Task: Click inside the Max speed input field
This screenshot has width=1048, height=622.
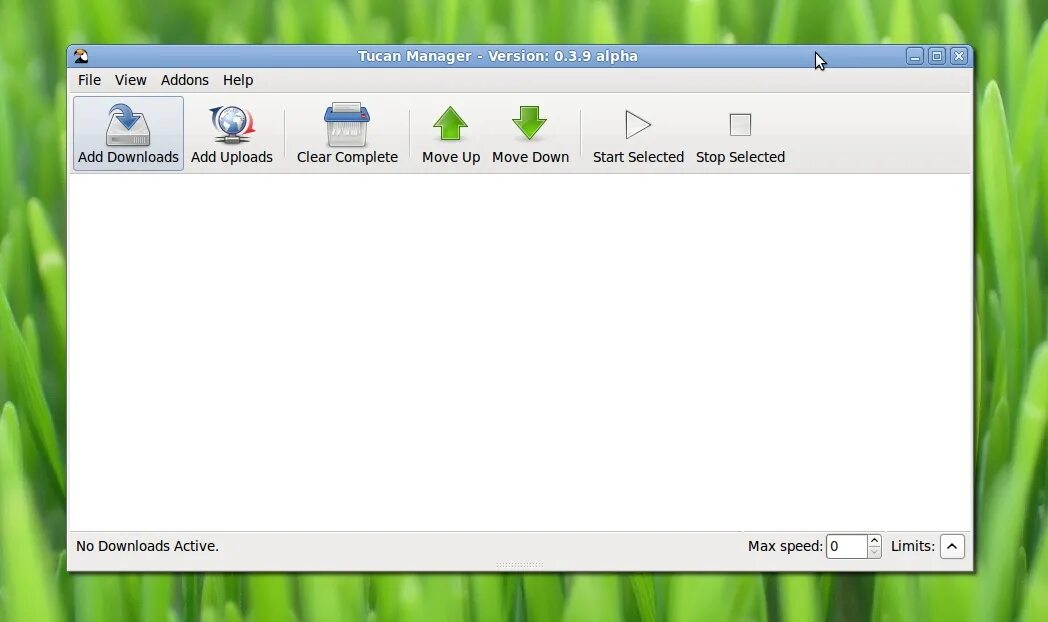Action: pos(846,547)
